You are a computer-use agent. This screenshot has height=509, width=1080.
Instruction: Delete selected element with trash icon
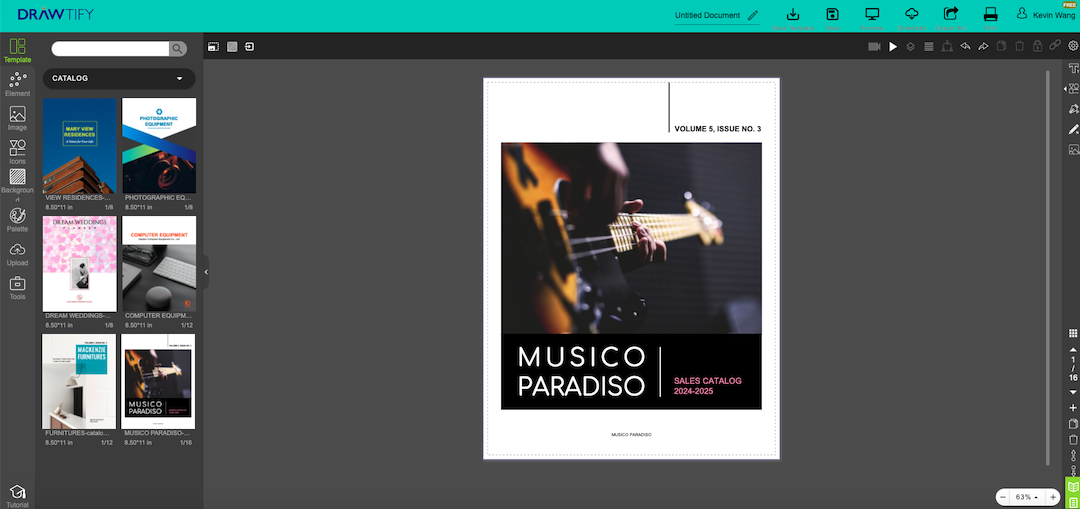pos(1019,47)
